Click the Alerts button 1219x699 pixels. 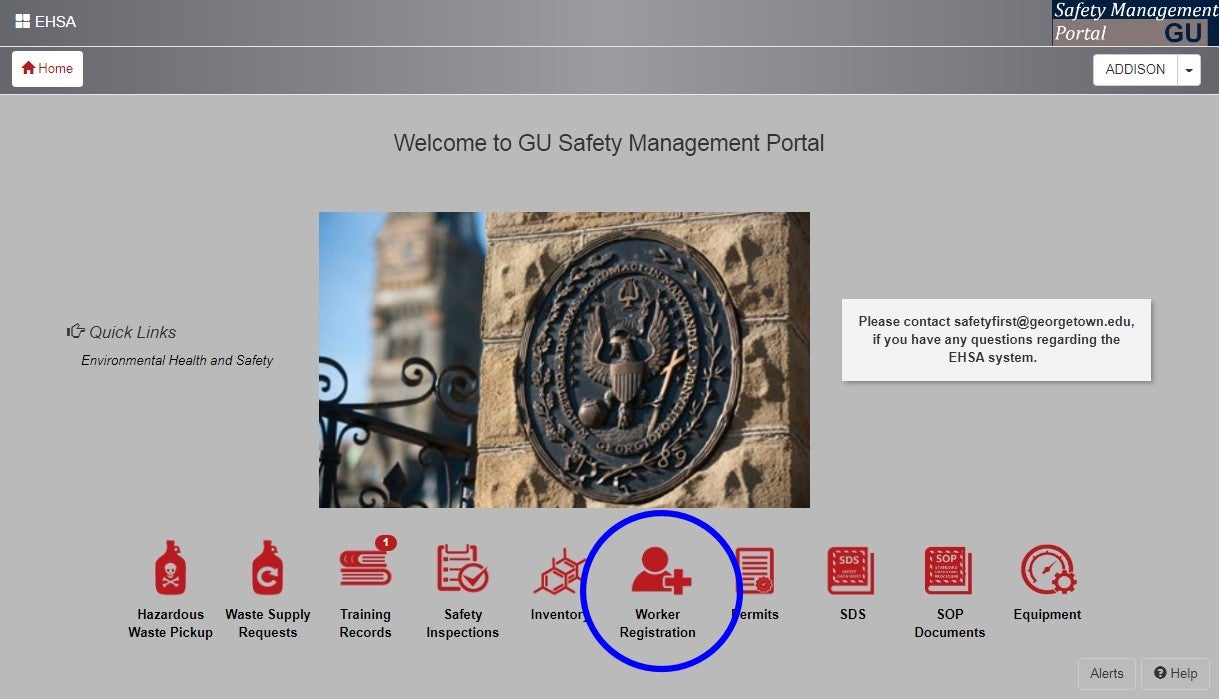1107,673
